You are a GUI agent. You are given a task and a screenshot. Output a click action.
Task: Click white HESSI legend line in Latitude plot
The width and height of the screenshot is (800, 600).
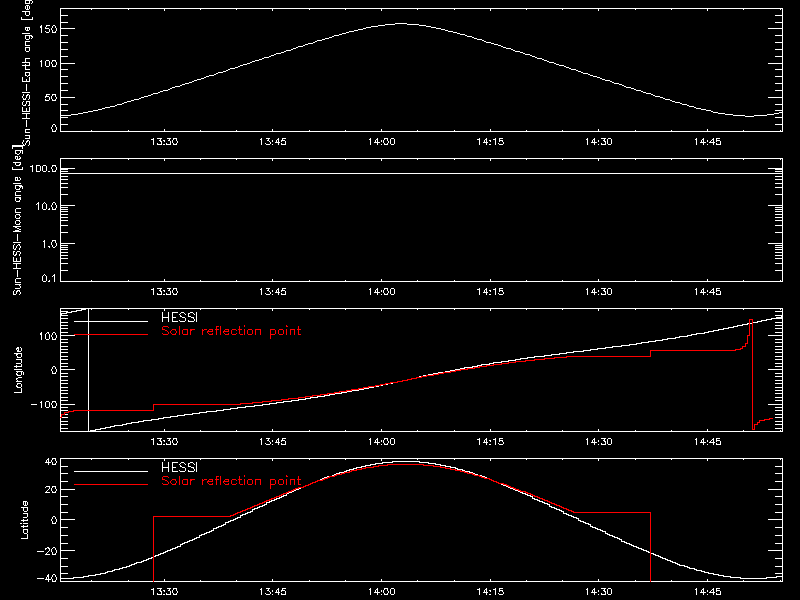(111, 471)
